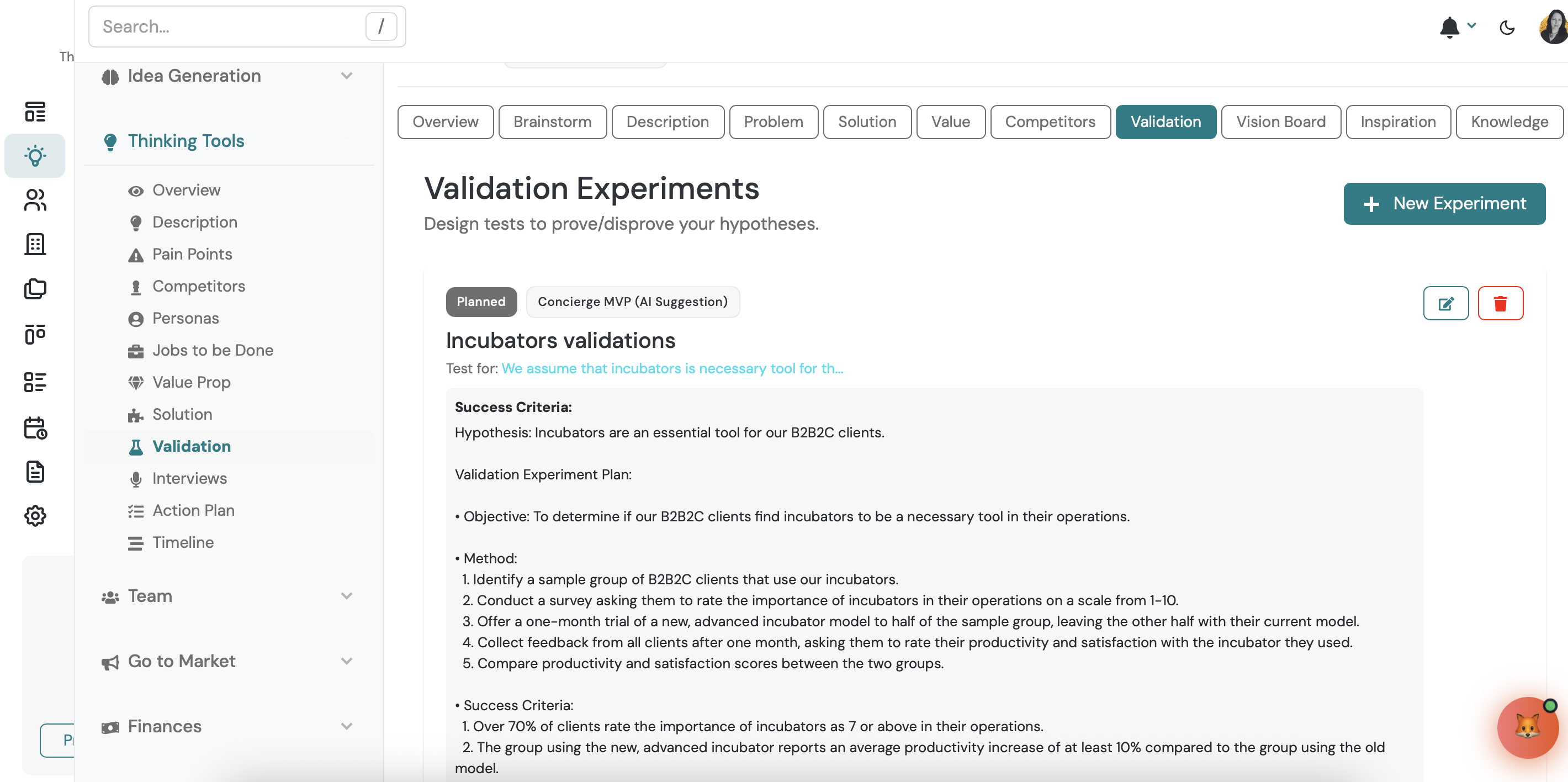This screenshot has width=1568, height=782.
Task: Select Interviews in Thinking Tools sidebar
Action: point(189,479)
